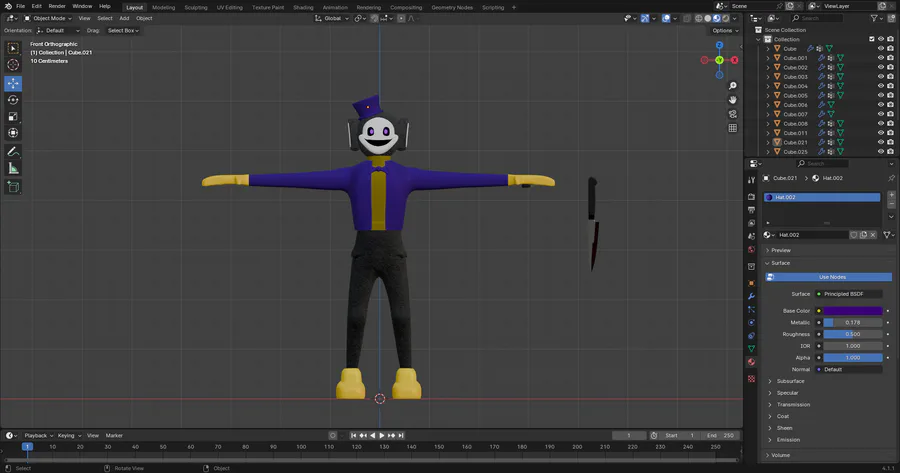The height and width of the screenshot is (473, 900).
Task: Open the Render menu
Action: pyautogui.click(x=57, y=6)
